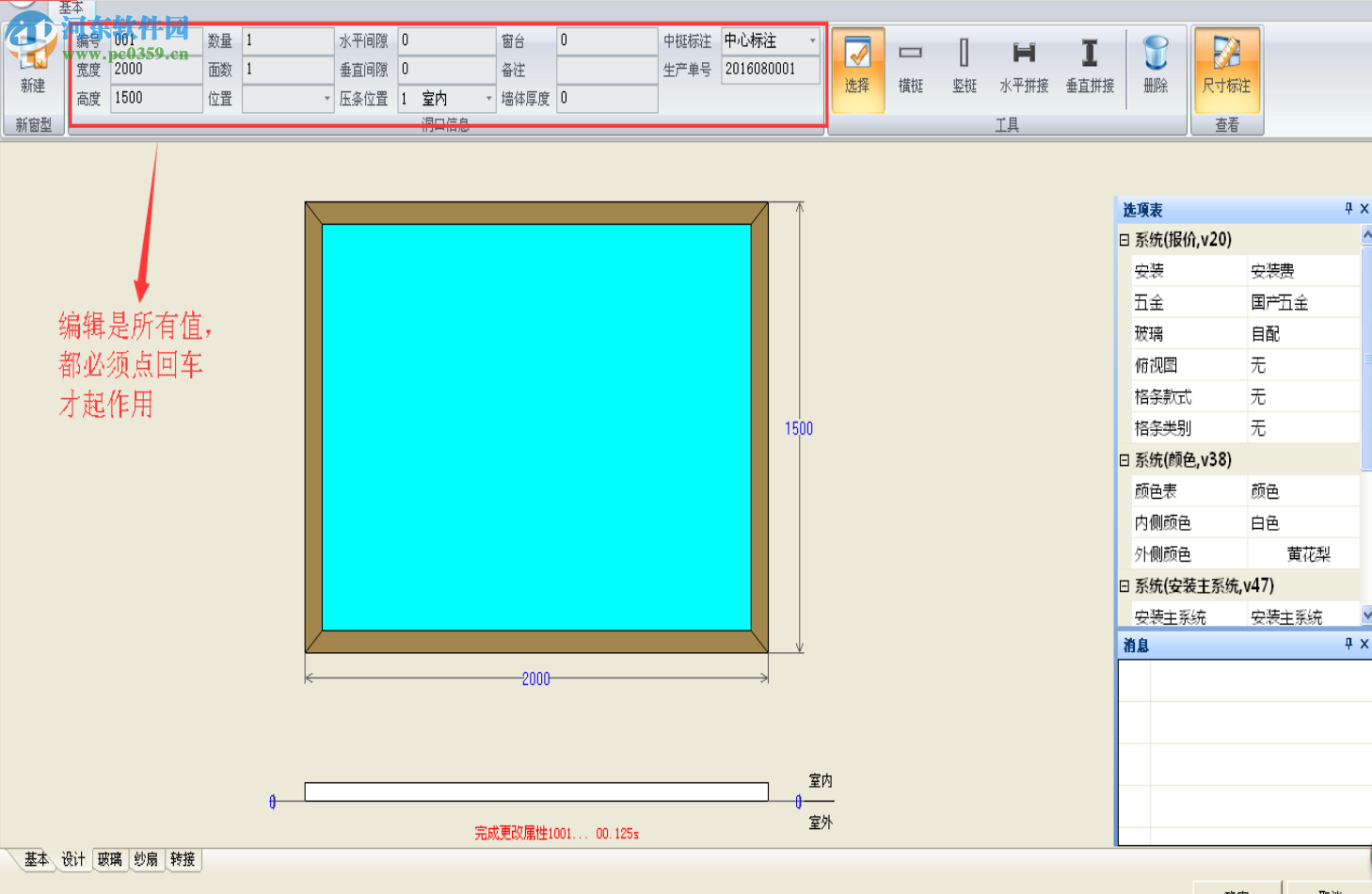This screenshot has height=894, width=1372.
Task: Switch to the 玻璃 bottom tab
Action: (110, 859)
